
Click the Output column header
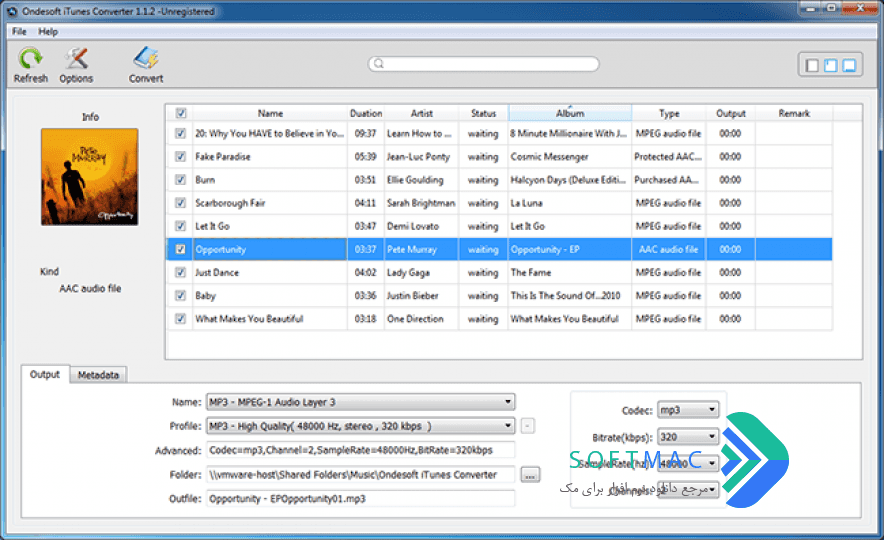[x=731, y=113]
